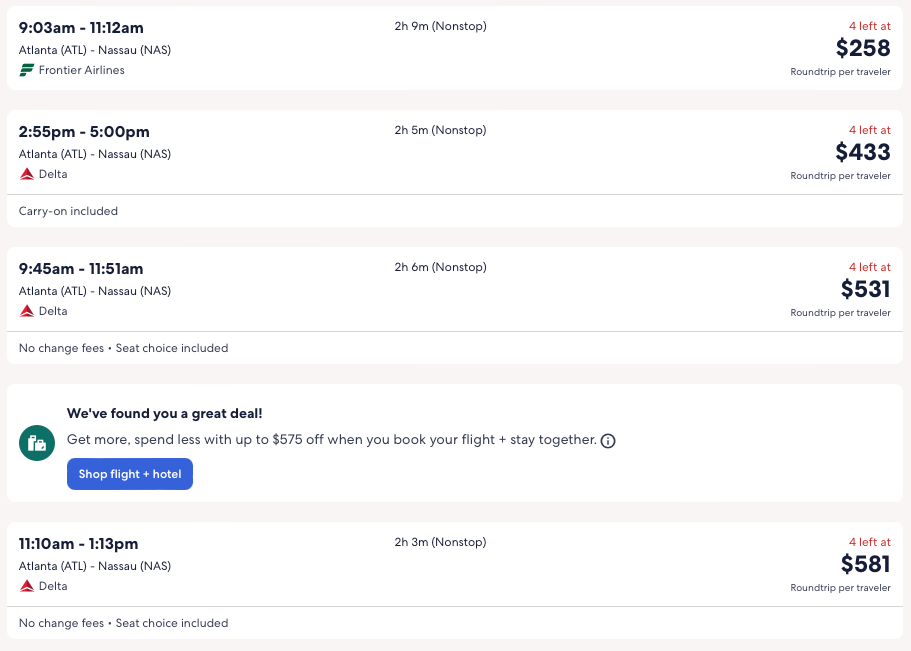Click the fare note under the 9:45am flight

click(x=123, y=348)
